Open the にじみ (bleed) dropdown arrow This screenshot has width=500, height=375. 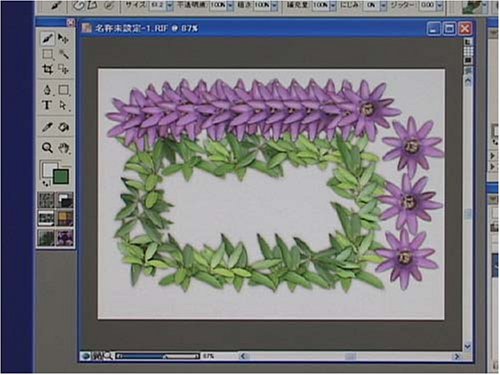[x=383, y=6]
